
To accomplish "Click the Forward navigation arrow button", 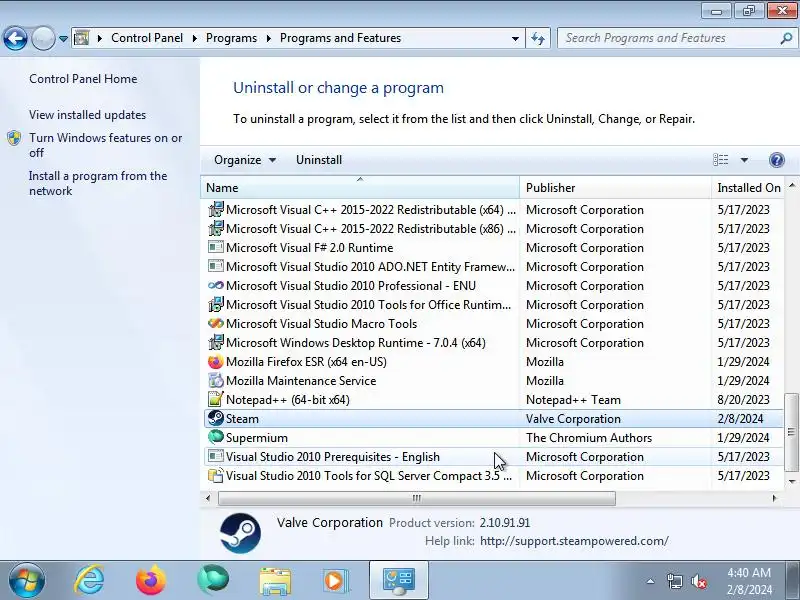I will 43,38.
